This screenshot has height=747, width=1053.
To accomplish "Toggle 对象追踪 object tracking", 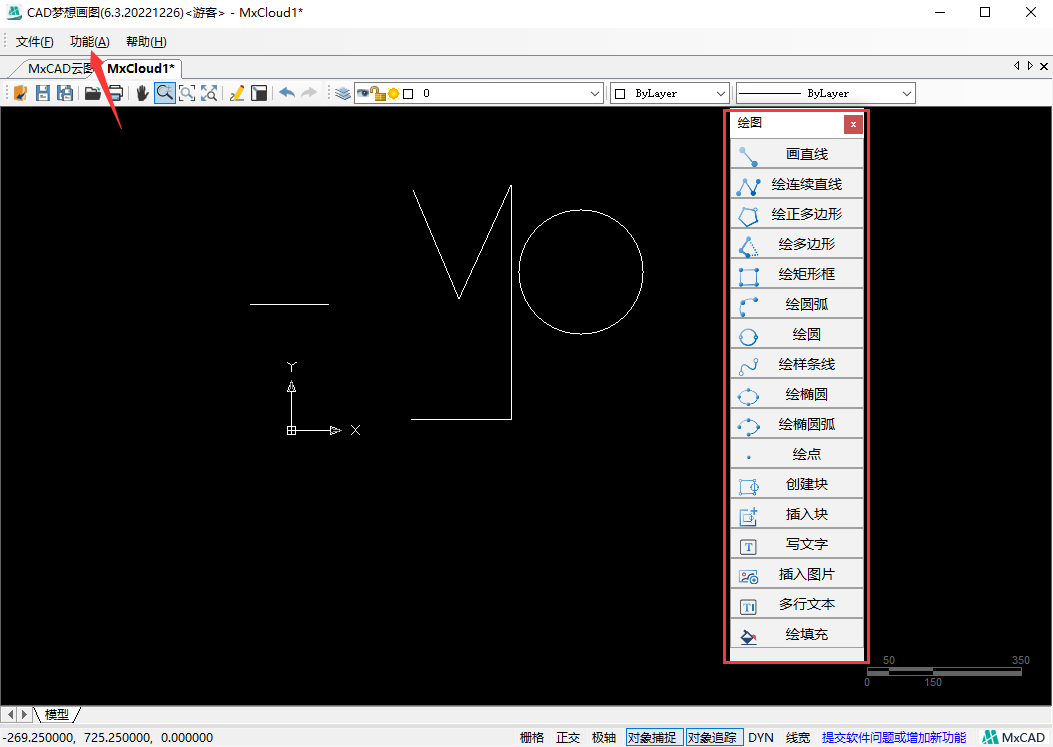I will coord(715,738).
